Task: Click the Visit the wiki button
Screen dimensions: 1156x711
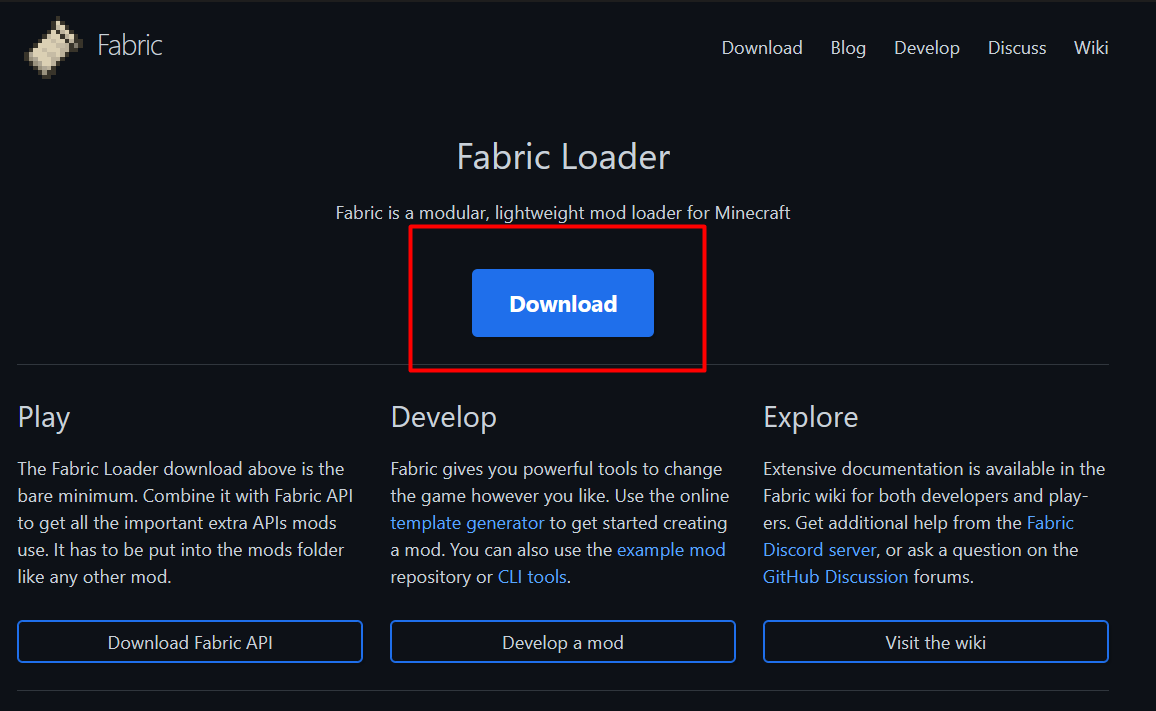Action: click(936, 642)
